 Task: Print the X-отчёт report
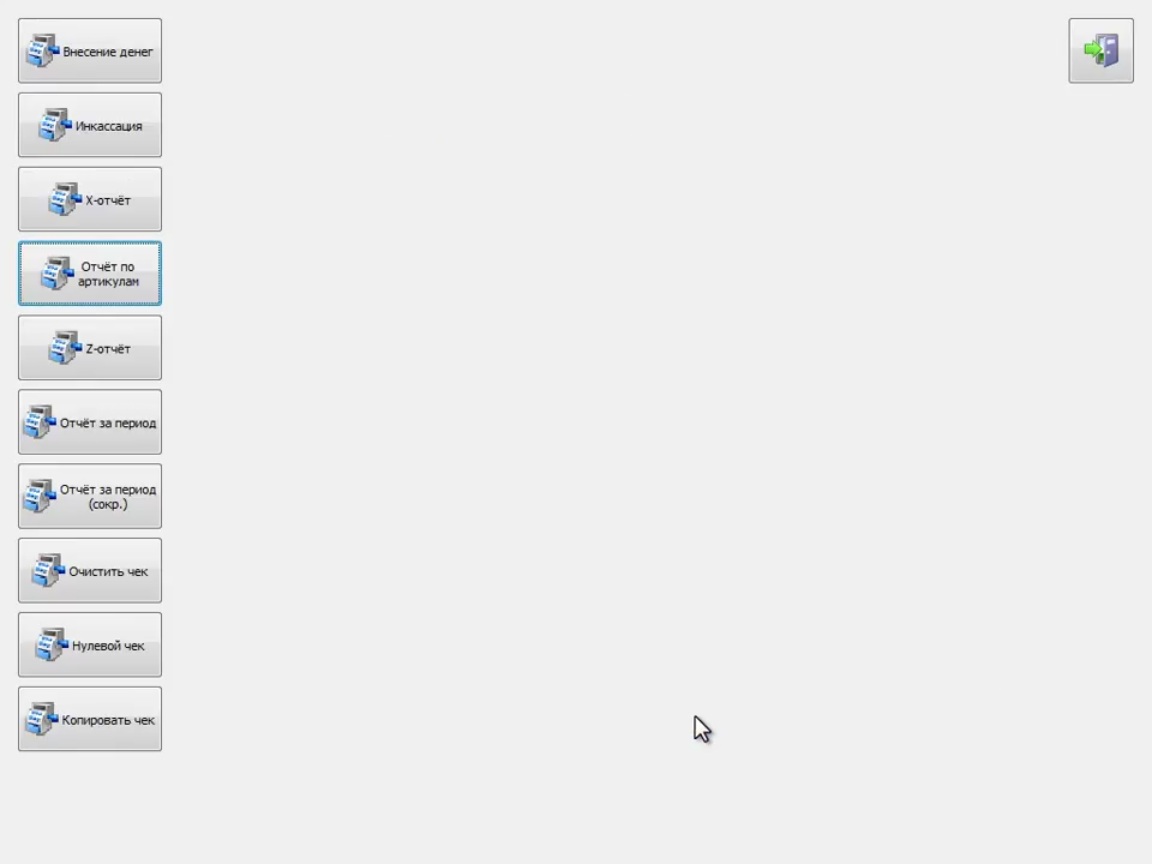(90, 199)
